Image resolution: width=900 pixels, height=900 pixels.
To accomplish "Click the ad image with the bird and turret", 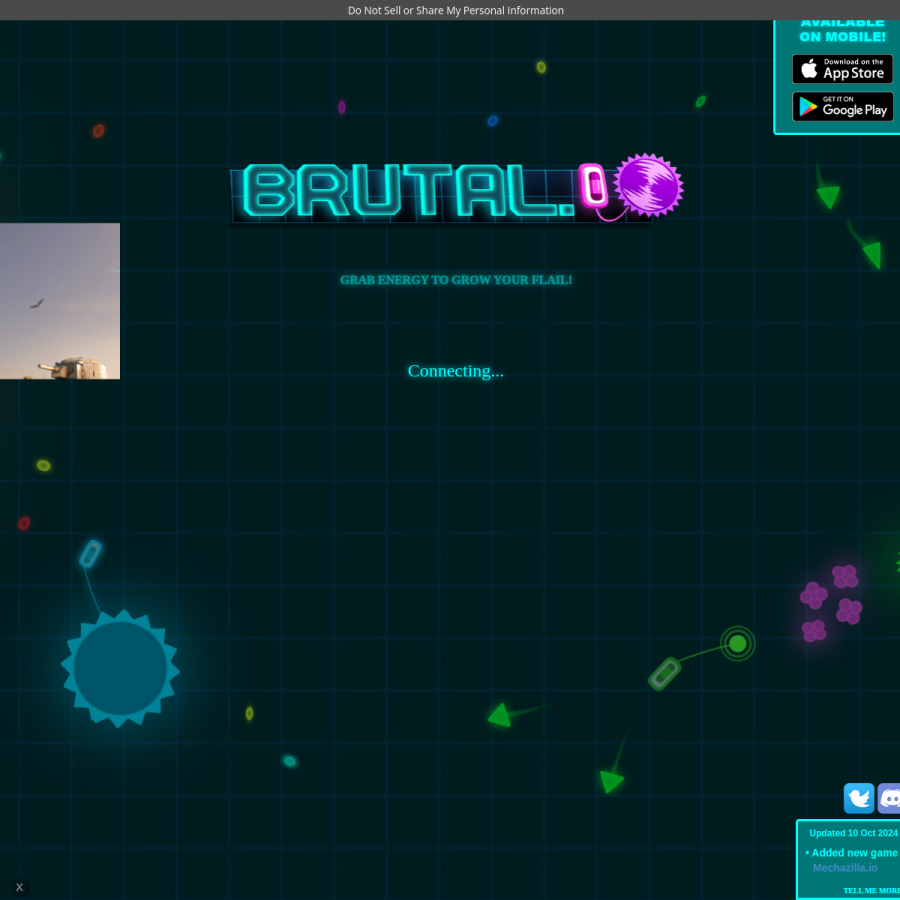I will click(x=60, y=301).
